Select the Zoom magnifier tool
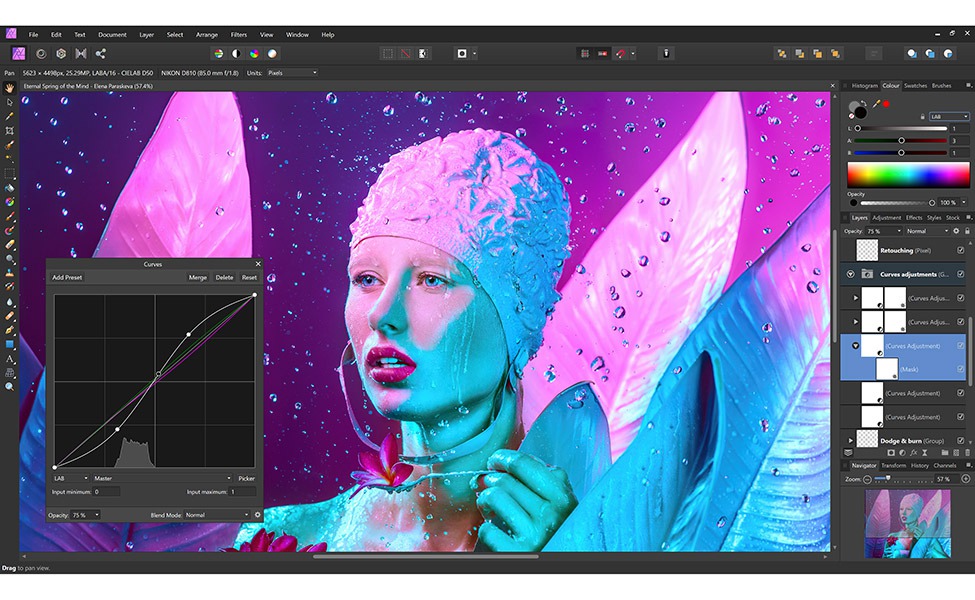Image resolution: width=975 pixels, height=600 pixels. click(9, 387)
